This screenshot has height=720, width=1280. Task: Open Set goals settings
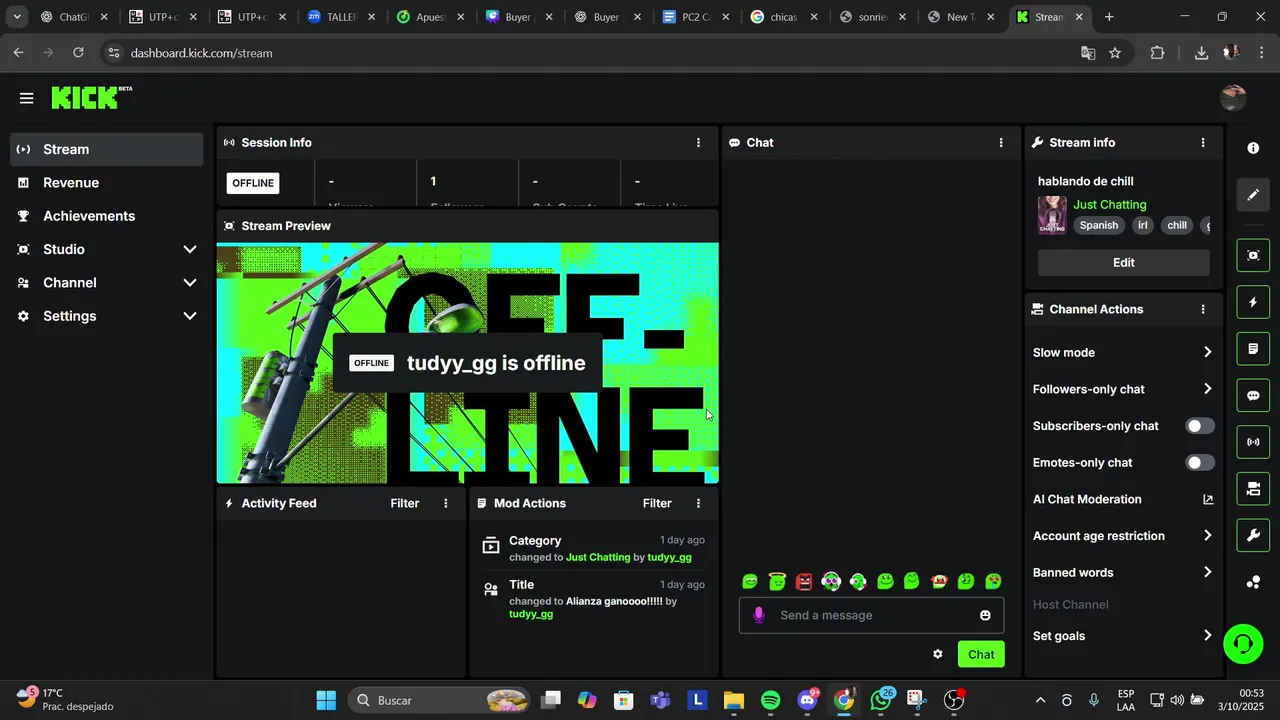[x=1123, y=636]
